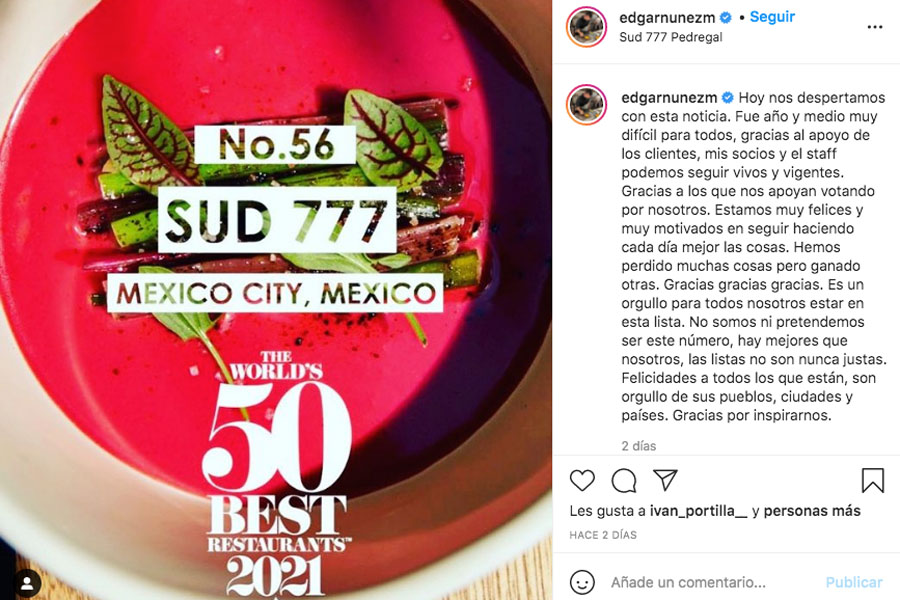Like the post with the heart icon
The image size is (900, 600).
582,480
